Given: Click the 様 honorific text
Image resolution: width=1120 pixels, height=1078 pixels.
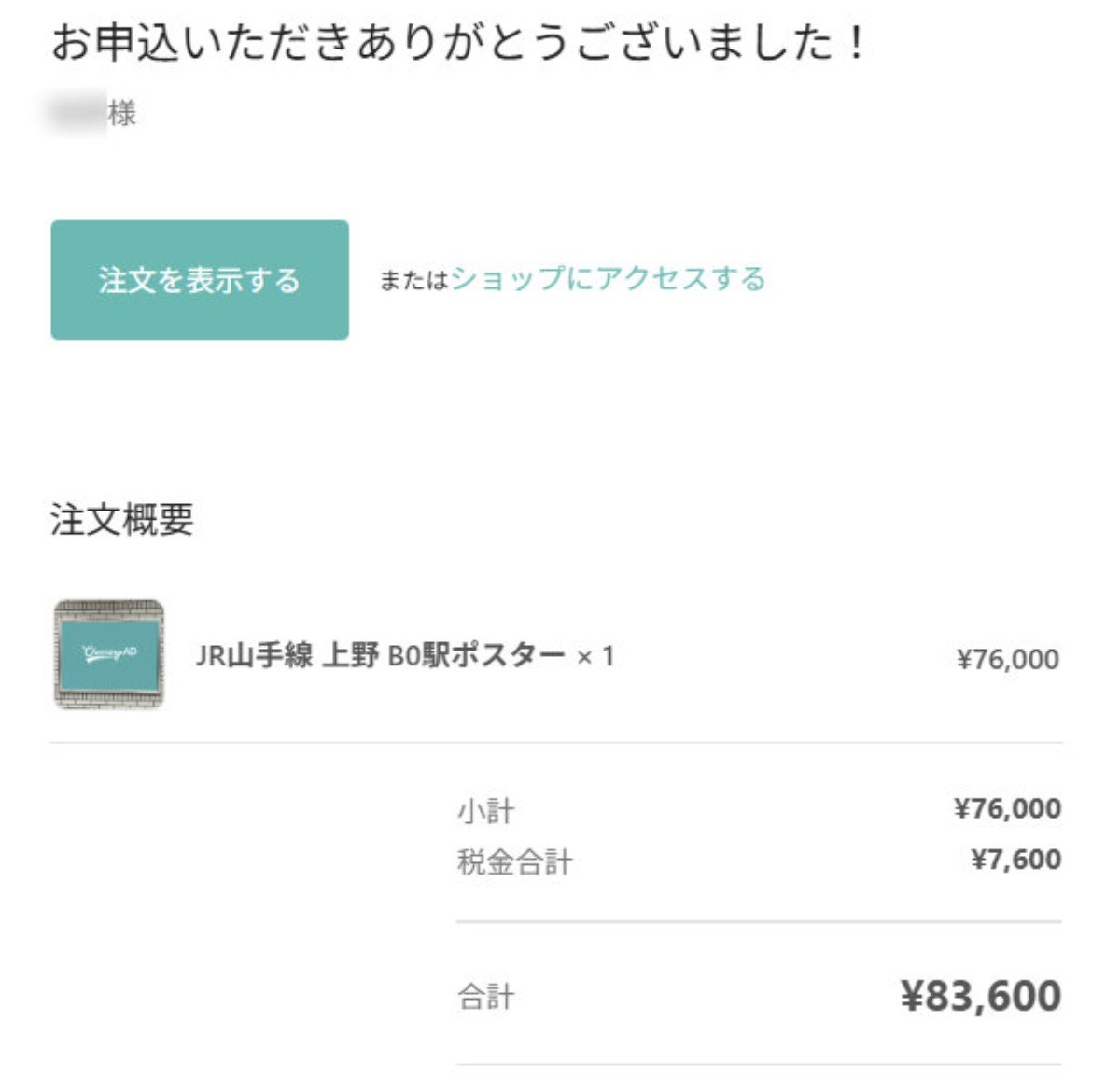Looking at the screenshot, I should [122, 114].
